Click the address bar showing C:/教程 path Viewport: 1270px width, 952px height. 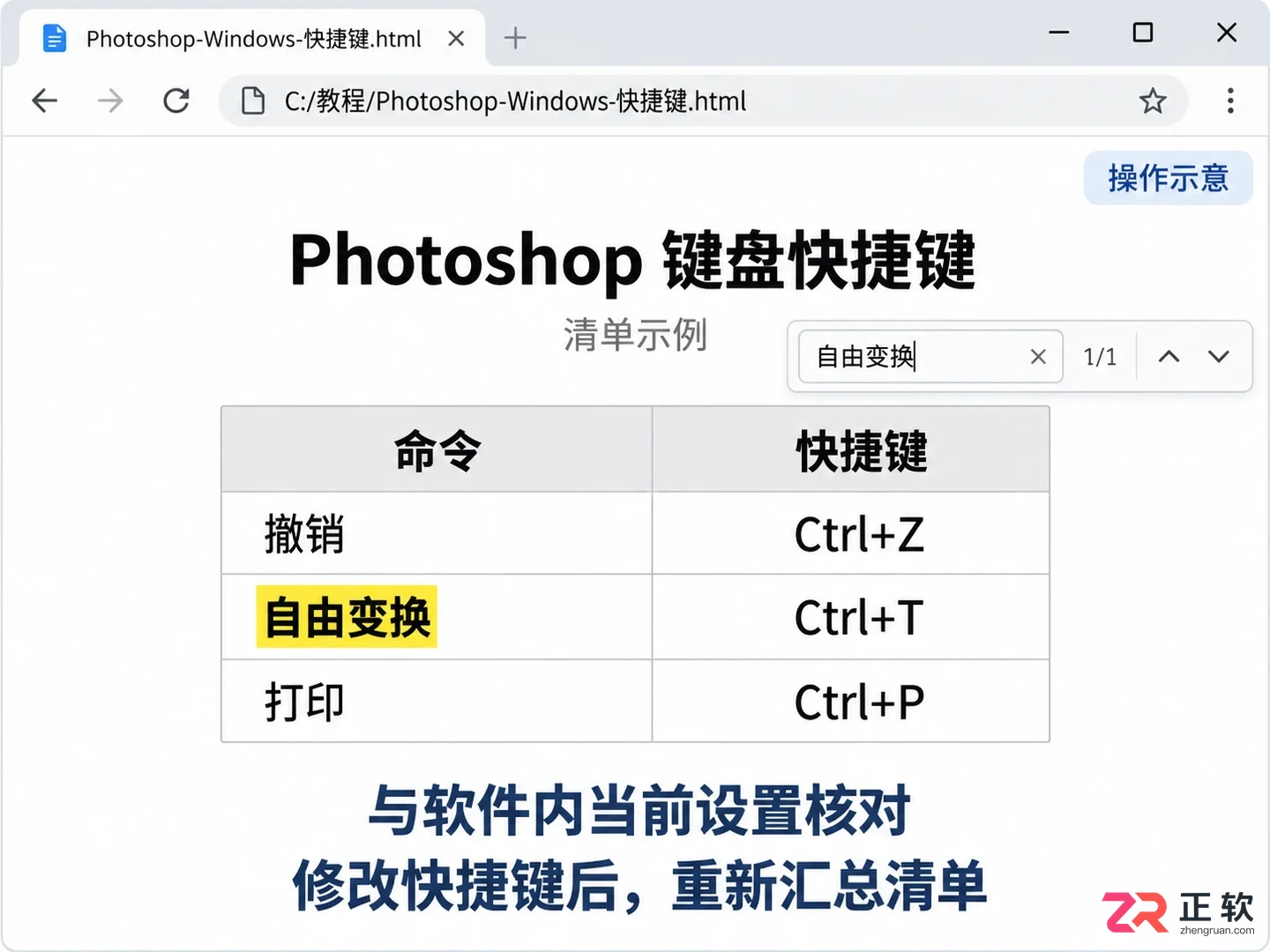[x=703, y=100]
